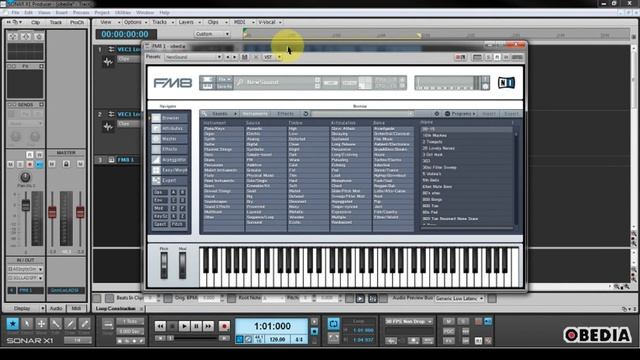
Task: Select the arrow Select tool
Action: point(27,324)
